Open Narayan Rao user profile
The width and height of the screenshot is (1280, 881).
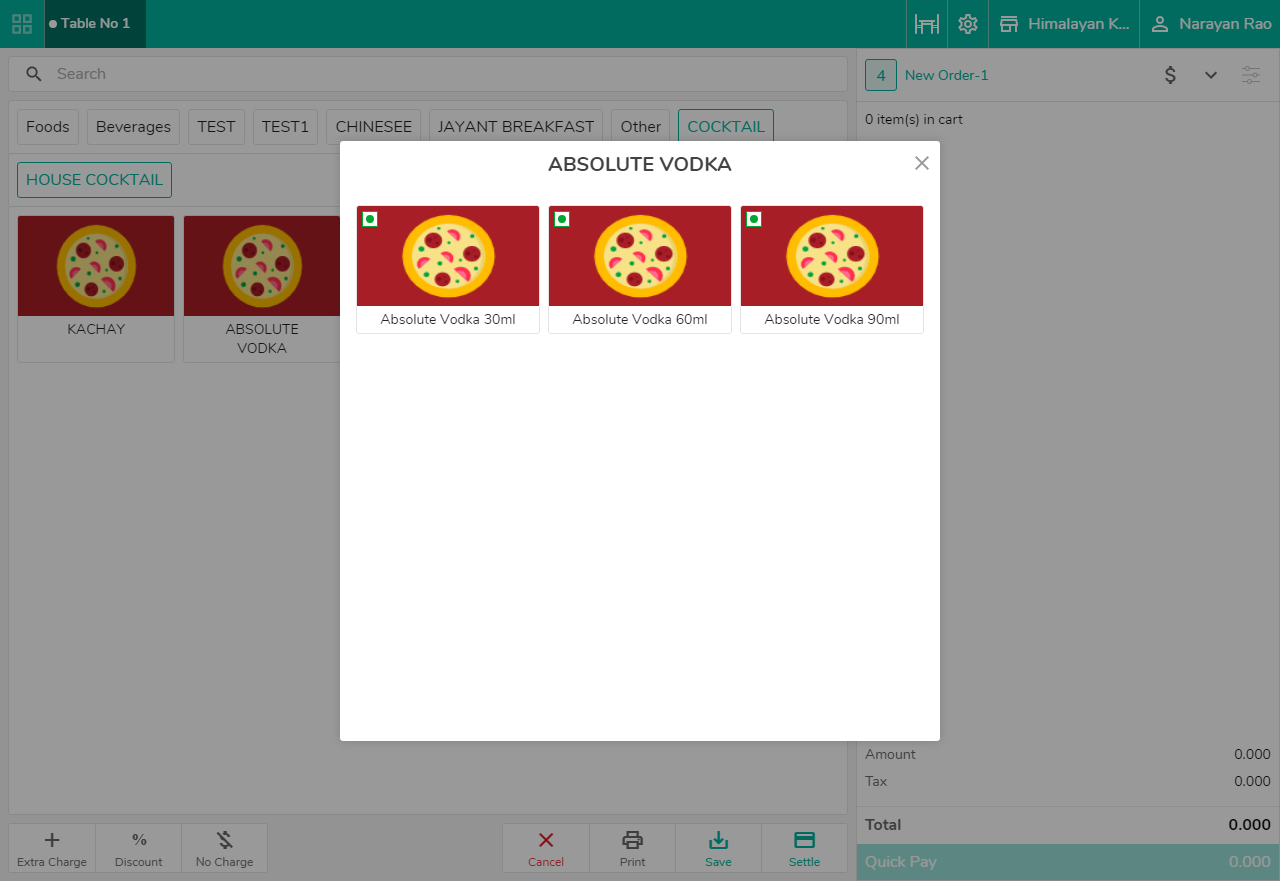pos(1210,24)
